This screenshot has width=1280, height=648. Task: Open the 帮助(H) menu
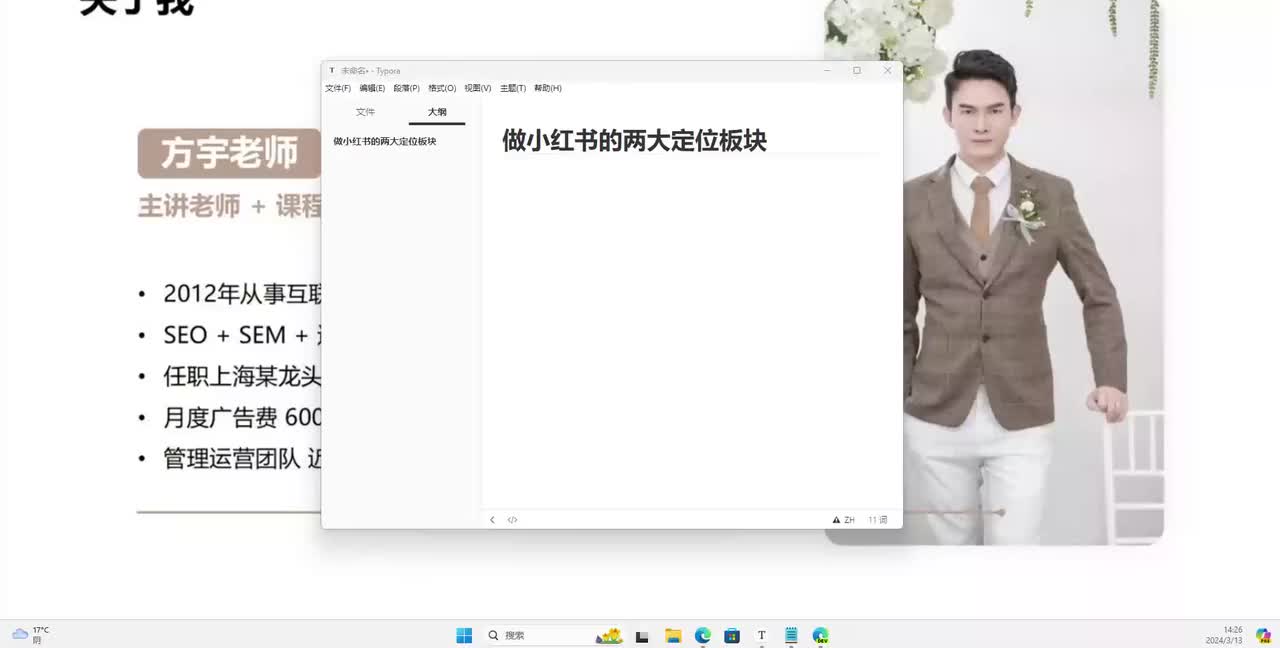pos(548,88)
